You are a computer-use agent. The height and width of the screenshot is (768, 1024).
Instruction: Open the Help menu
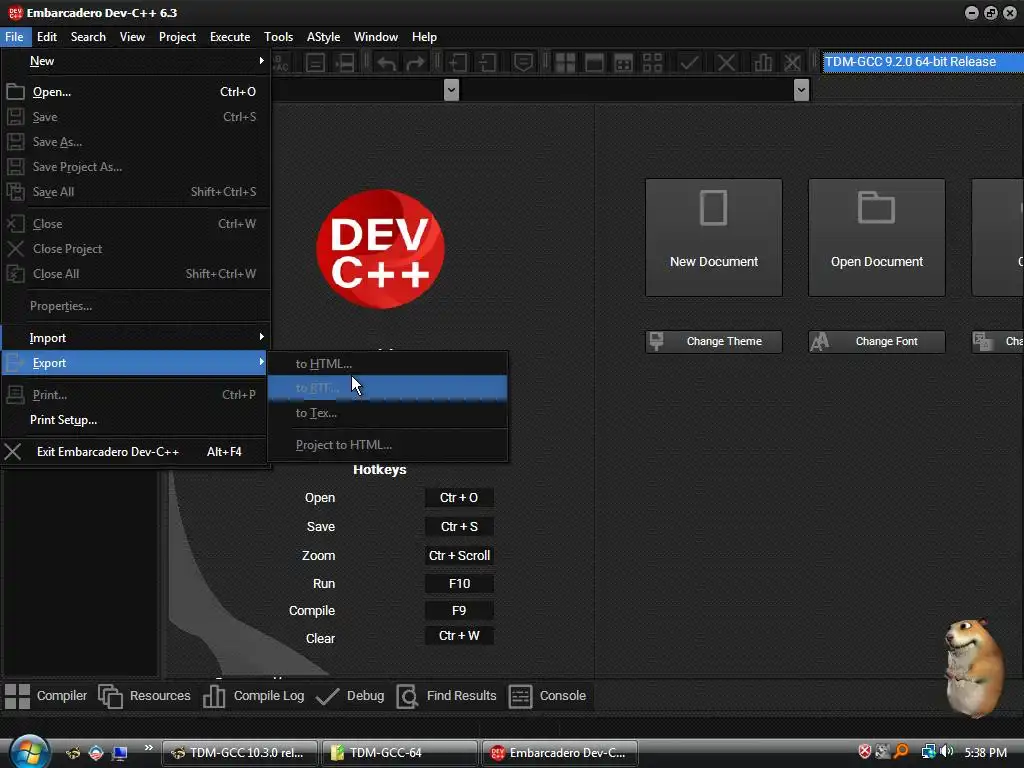tap(424, 37)
